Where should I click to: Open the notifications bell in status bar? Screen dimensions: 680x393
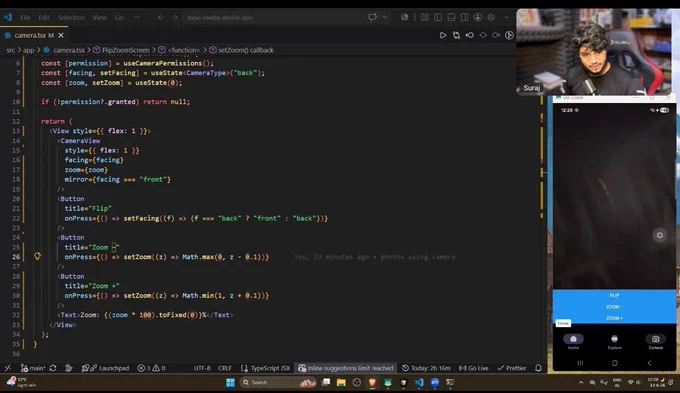[x=538, y=368]
